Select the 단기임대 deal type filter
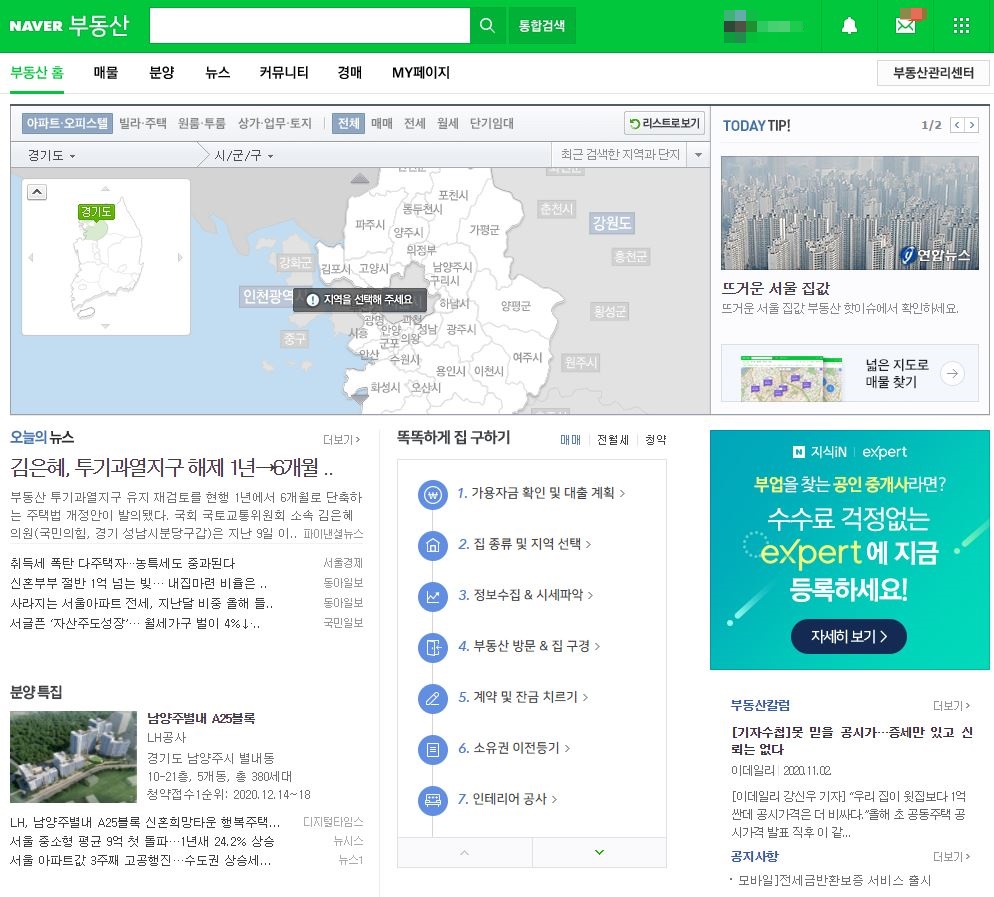The image size is (994, 897). 491,123
